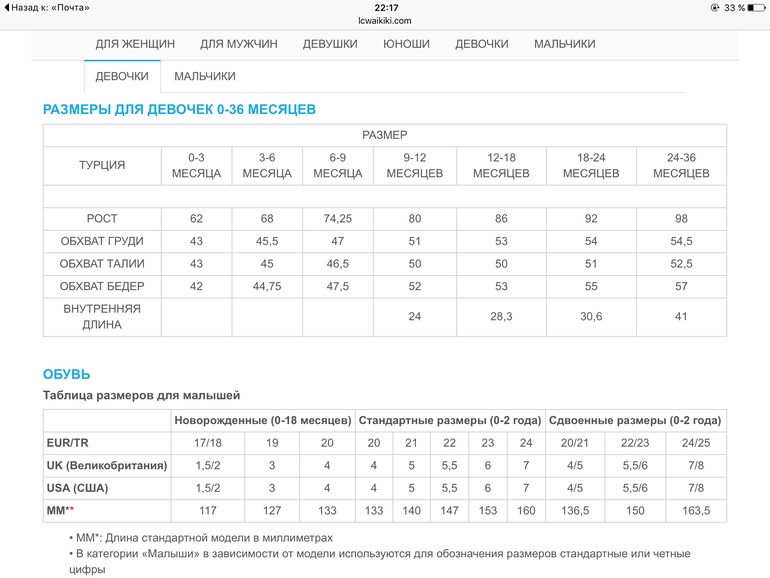The width and height of the screenshot is (770, 578).
Task: Switch to the ДЕВУШКИ size category
Action: (330, 44)
